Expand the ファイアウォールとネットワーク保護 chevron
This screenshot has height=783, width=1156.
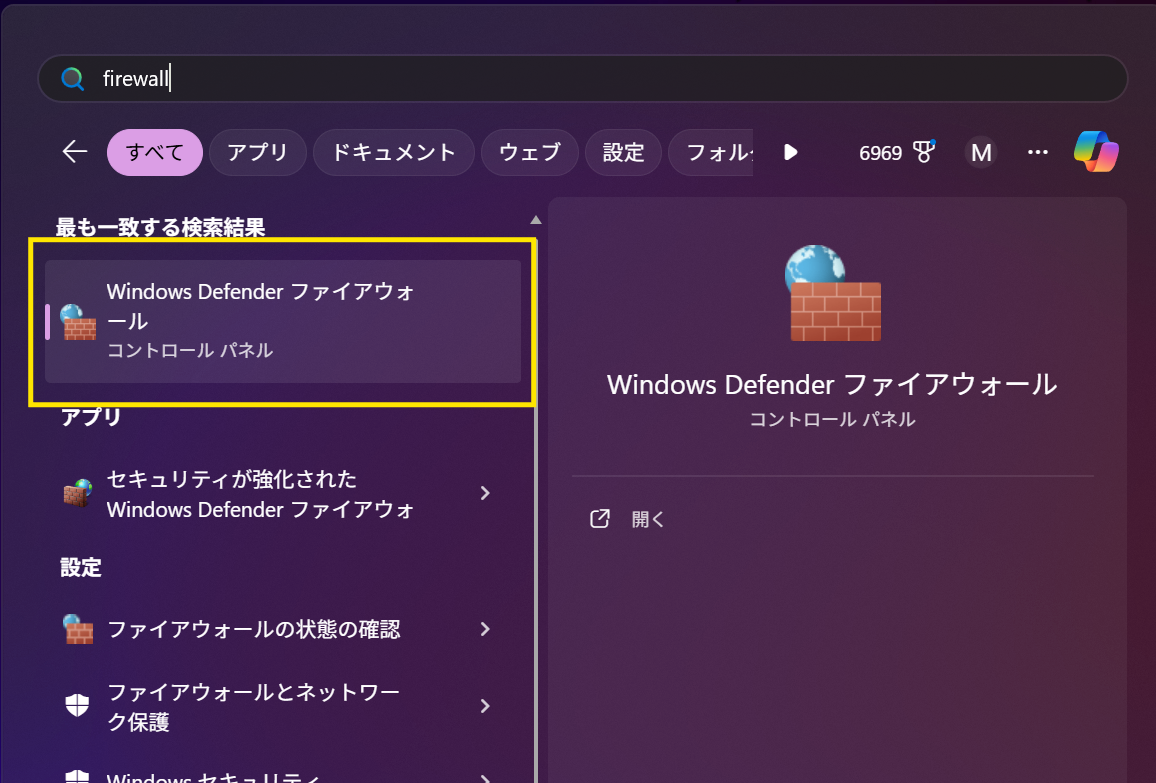[484, 706]
